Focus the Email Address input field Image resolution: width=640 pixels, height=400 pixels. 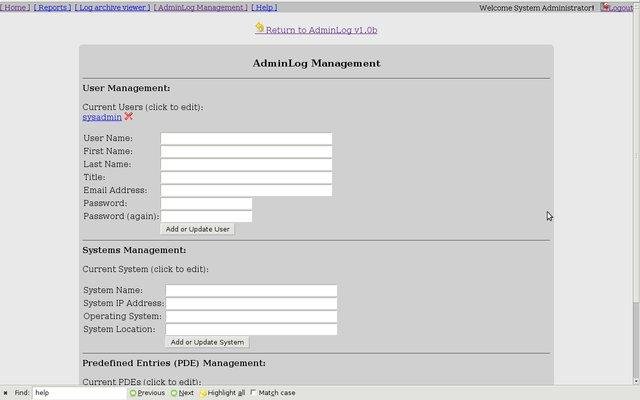(246, 190)
